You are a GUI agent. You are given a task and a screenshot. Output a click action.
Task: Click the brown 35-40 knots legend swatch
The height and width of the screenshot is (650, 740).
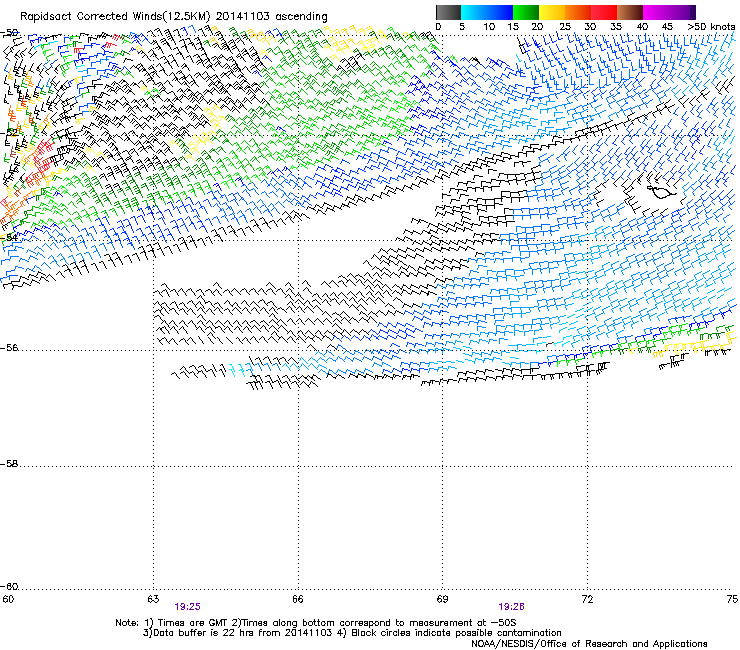pos(630,12)
